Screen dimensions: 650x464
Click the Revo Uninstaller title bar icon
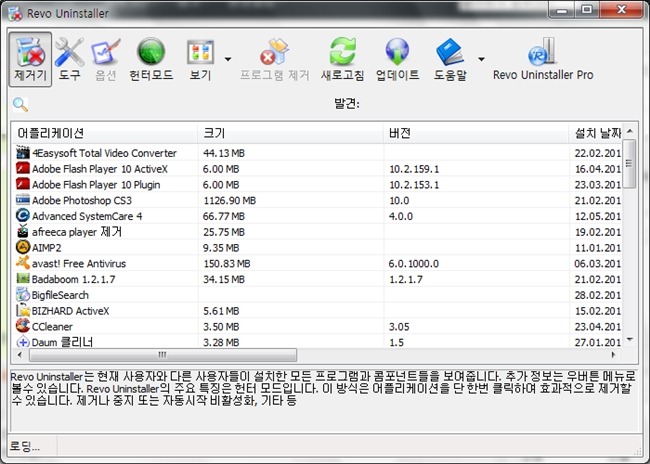(x=15, y=14)
